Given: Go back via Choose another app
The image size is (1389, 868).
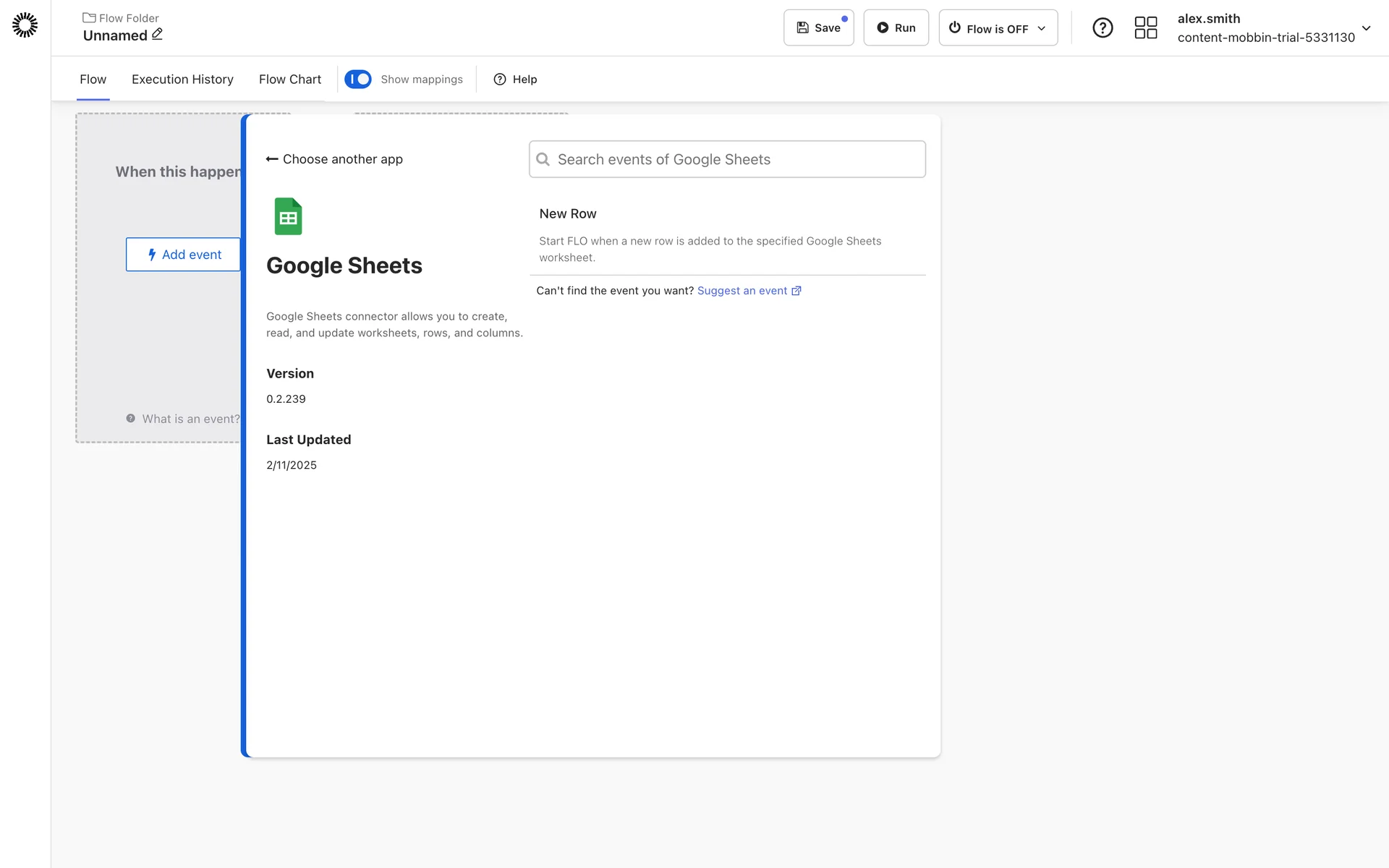Looking at the screenshot, I should tap(334, 159).
